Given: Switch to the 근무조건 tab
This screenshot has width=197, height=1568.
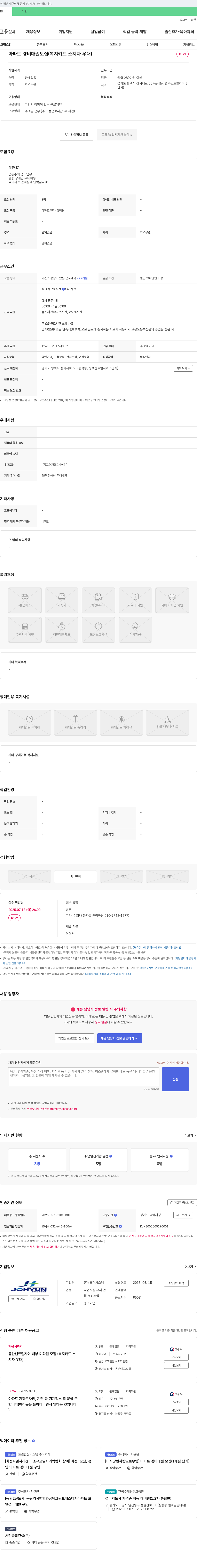Looking at the screenshot, I should [42, 44].
